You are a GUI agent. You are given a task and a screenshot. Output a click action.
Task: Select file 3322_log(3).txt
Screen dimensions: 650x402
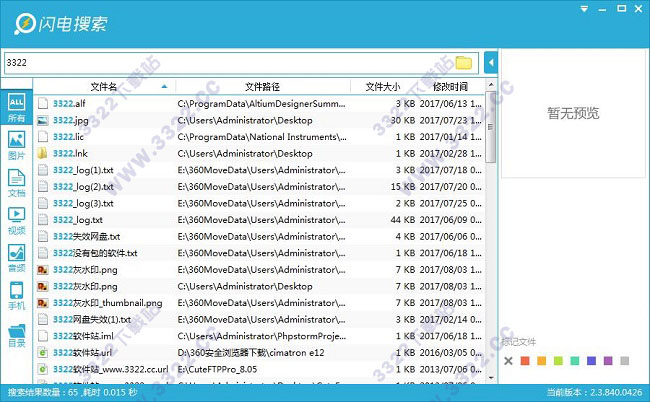pos(83,203)
